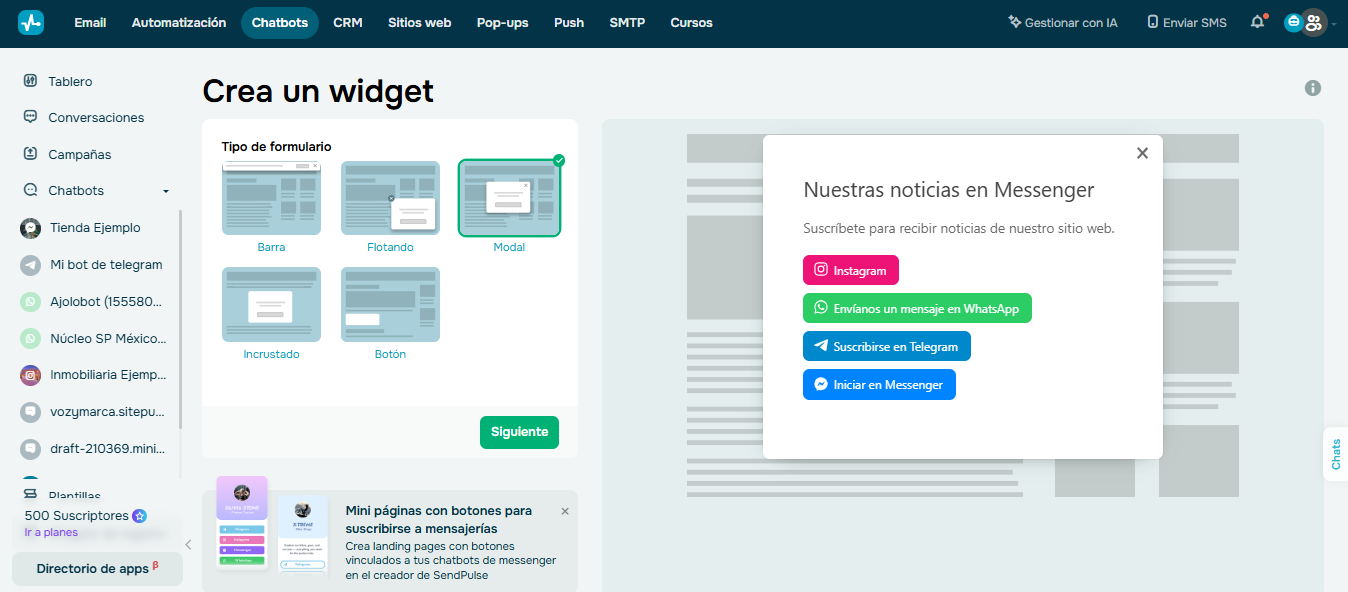Dismiss the Mini páginas promo banner
The width and height of the screenshot is (1348, 592).
pos(565,511)
